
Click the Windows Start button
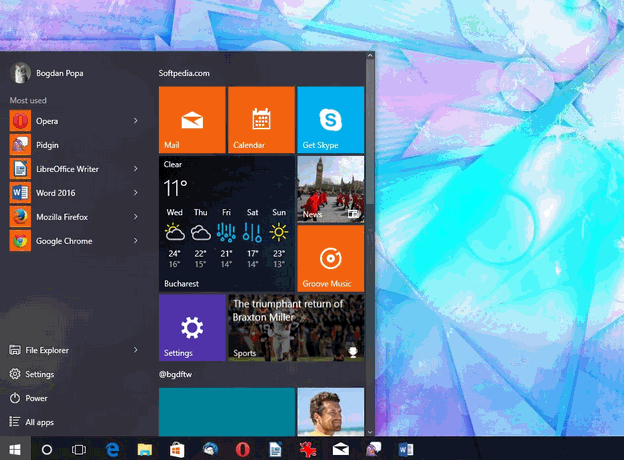point(15,450)
